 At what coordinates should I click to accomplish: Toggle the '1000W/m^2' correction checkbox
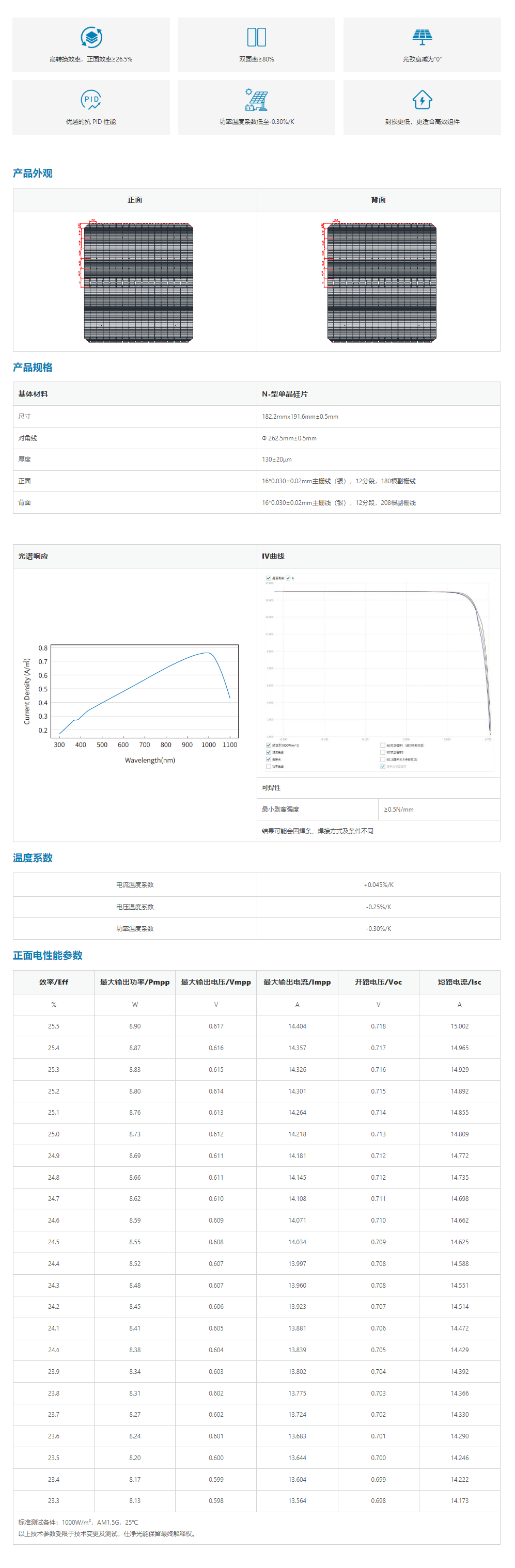269,745
